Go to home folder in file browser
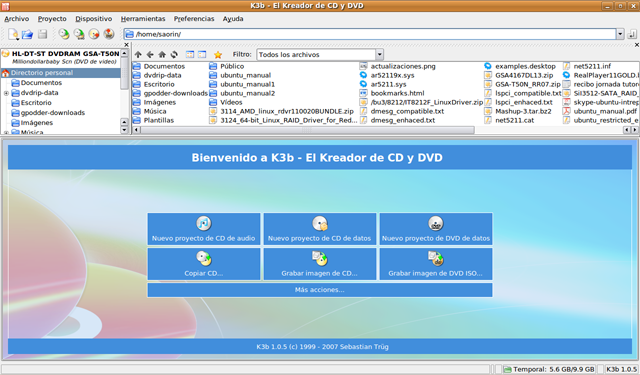 tap(162, 54)
